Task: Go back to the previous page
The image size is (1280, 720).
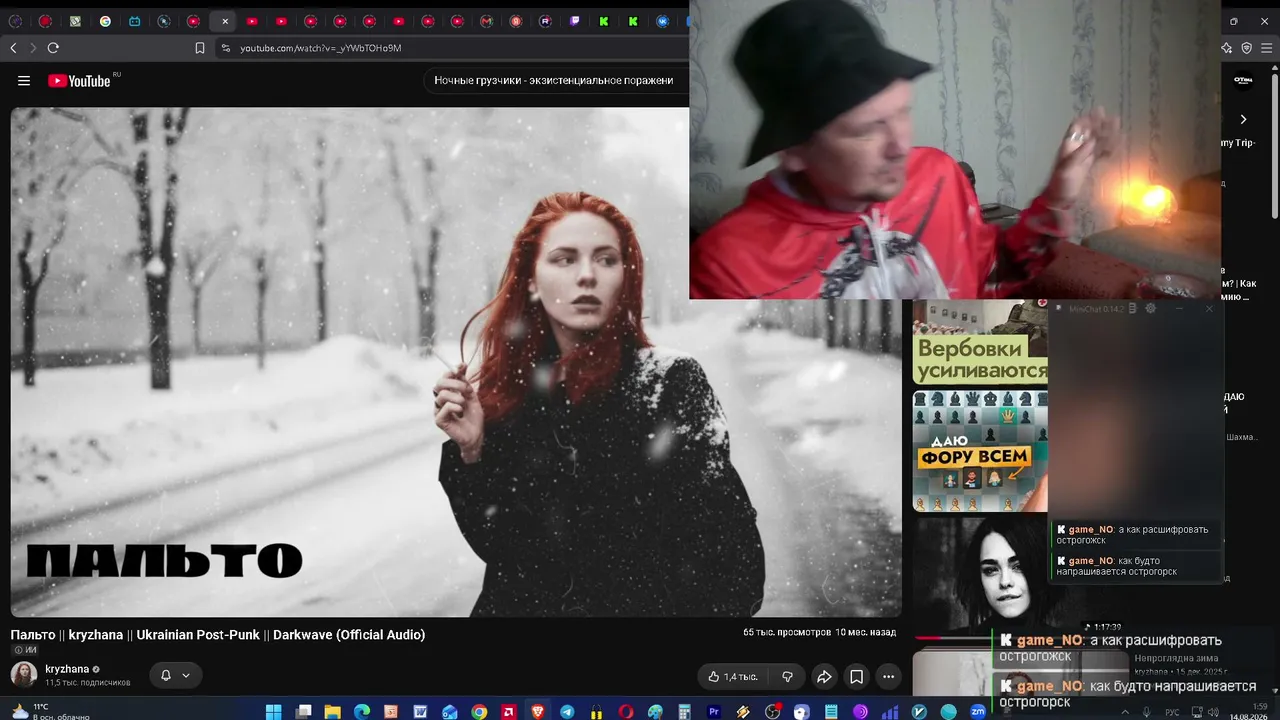Action: click(13, 48)
